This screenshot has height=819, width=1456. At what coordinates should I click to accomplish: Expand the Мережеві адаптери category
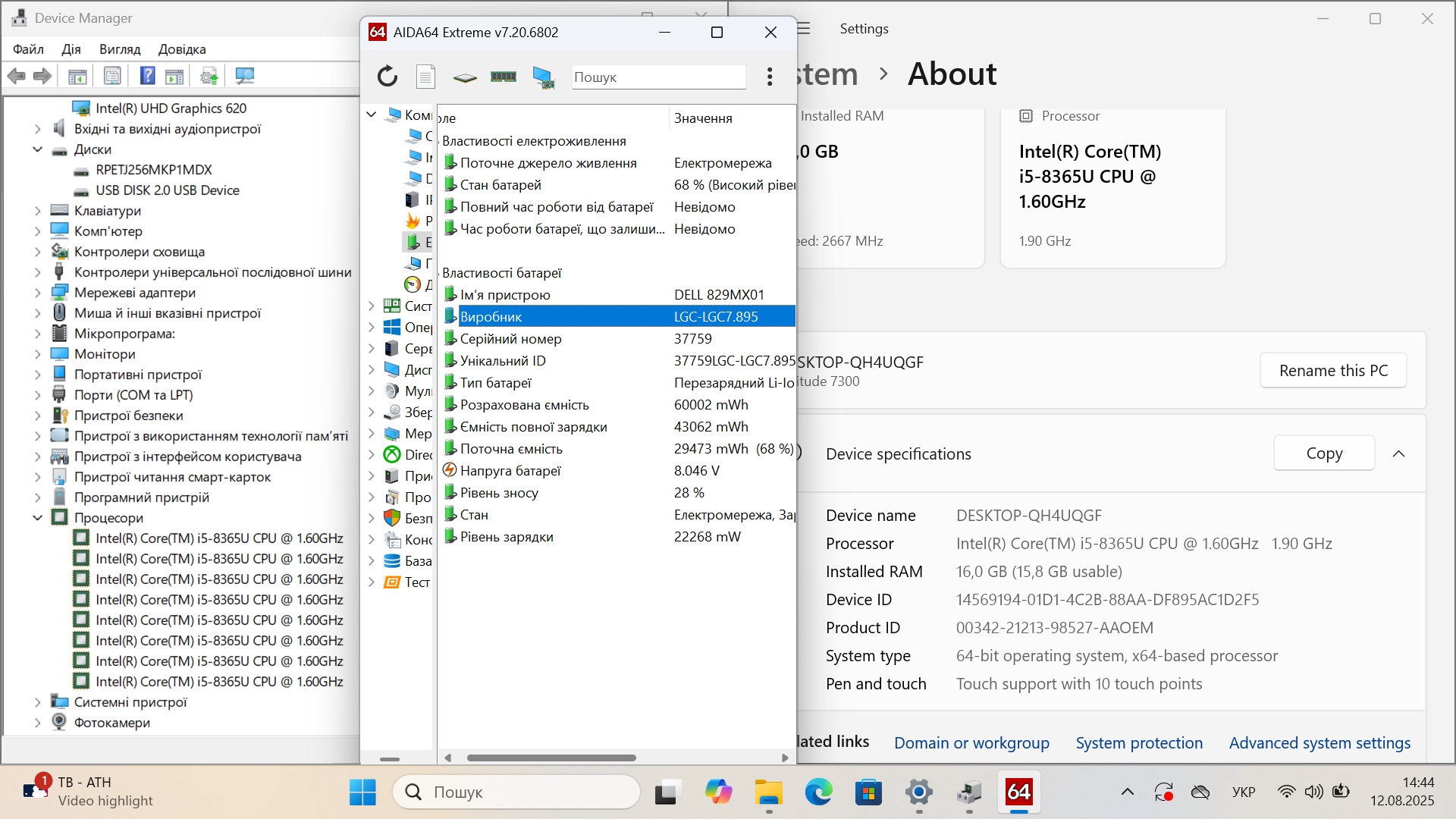tap(37, 293)
